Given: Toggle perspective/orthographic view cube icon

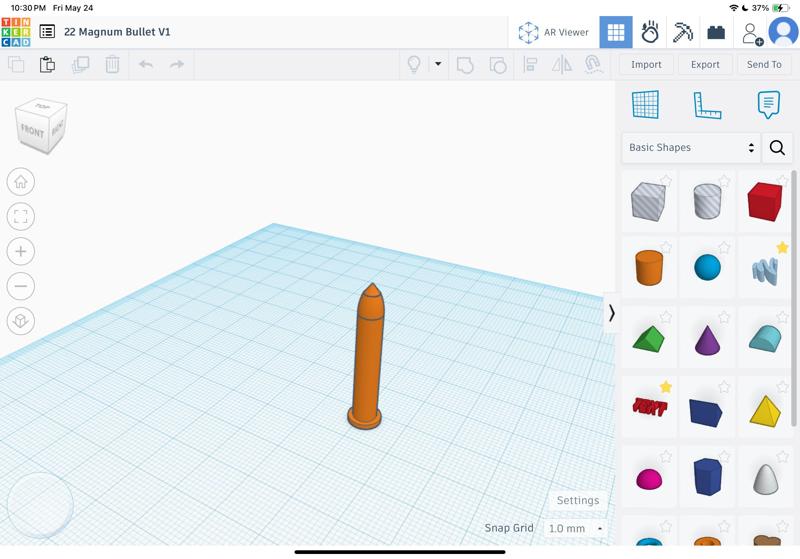Looking at the screenshot, I should coord(21,320).
